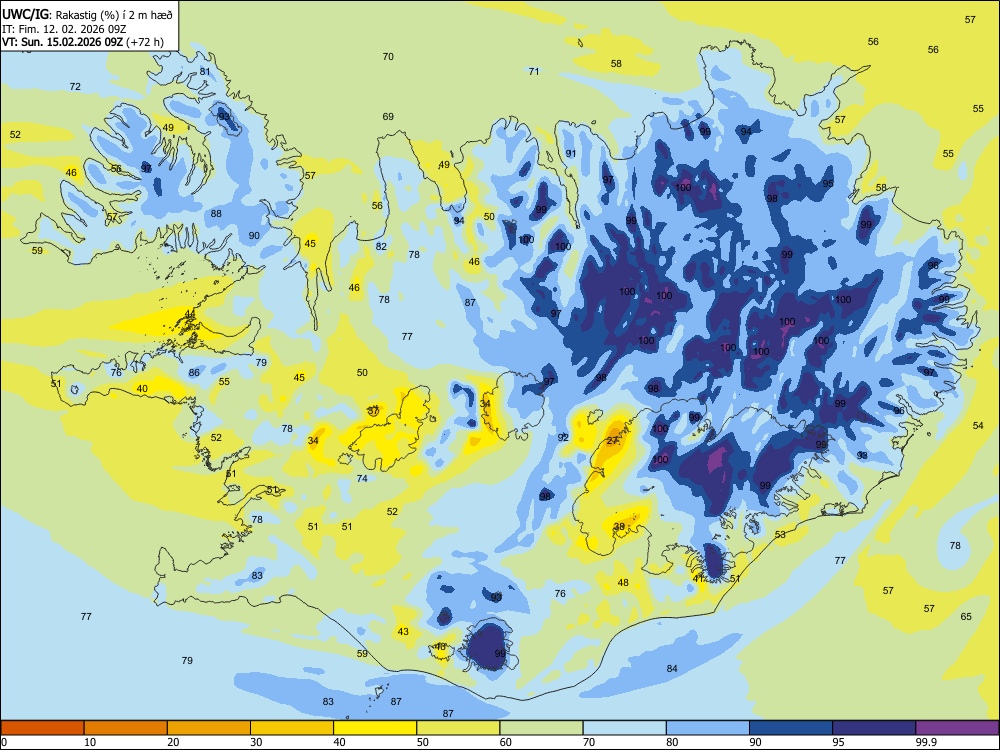Screen dimensions: 1000x750
Task: Click the 'Rakastig (%) í 2 m hæð' title
Action: point(114,15)
